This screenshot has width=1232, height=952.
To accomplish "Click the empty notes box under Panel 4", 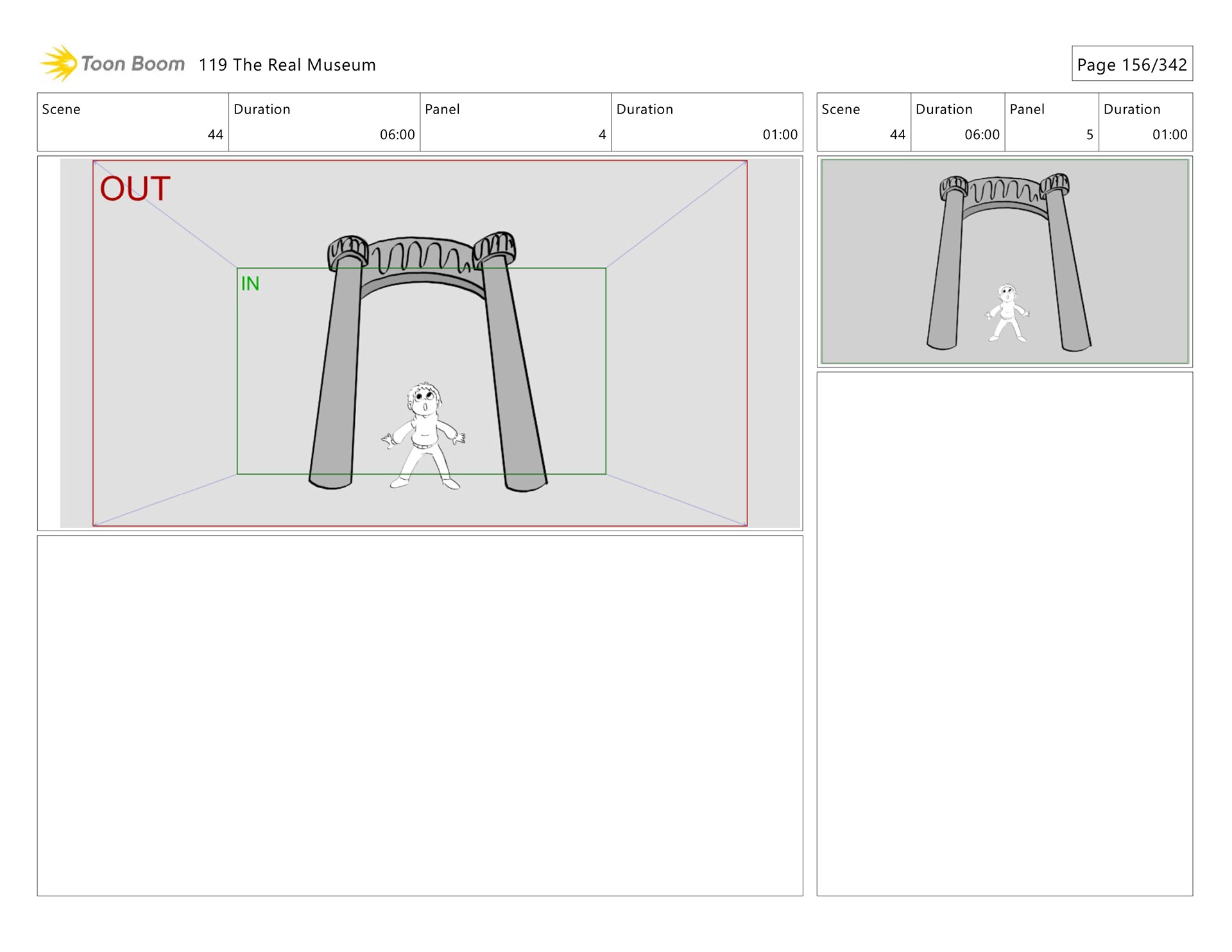I will point(420,715).
